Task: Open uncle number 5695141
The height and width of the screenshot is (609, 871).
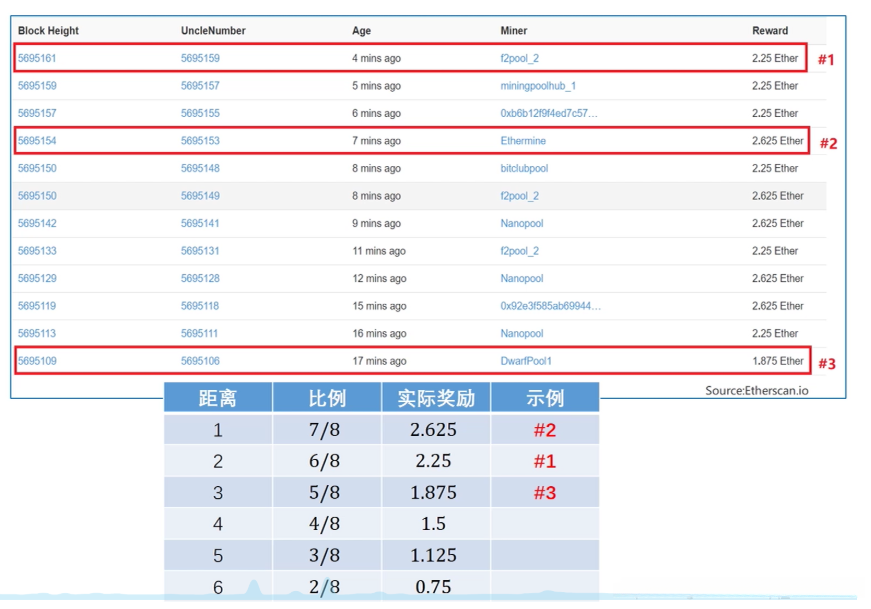Action: point(200,223)
